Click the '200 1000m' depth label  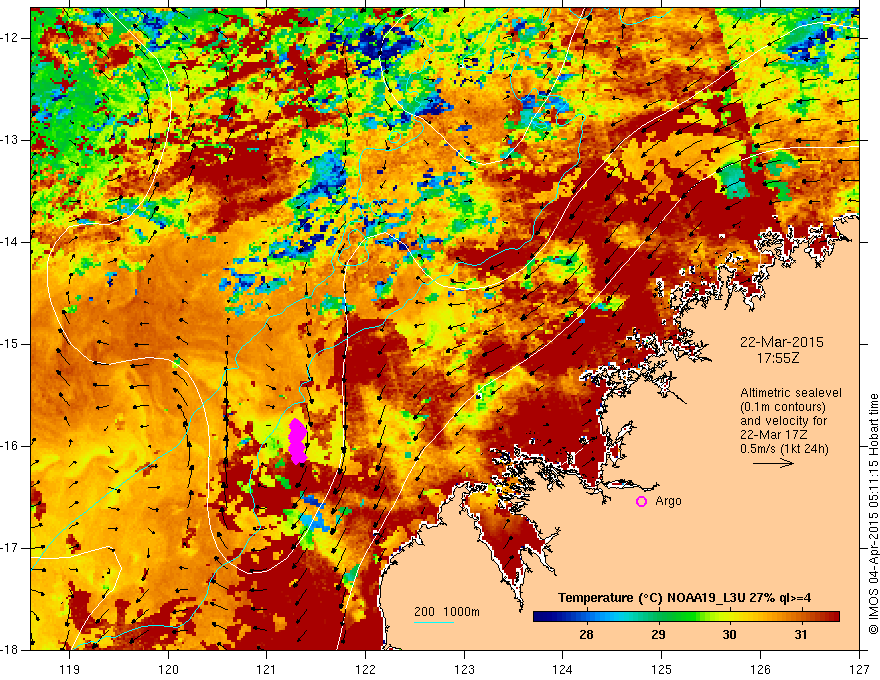pyautogui.click(x=447, y=612)
